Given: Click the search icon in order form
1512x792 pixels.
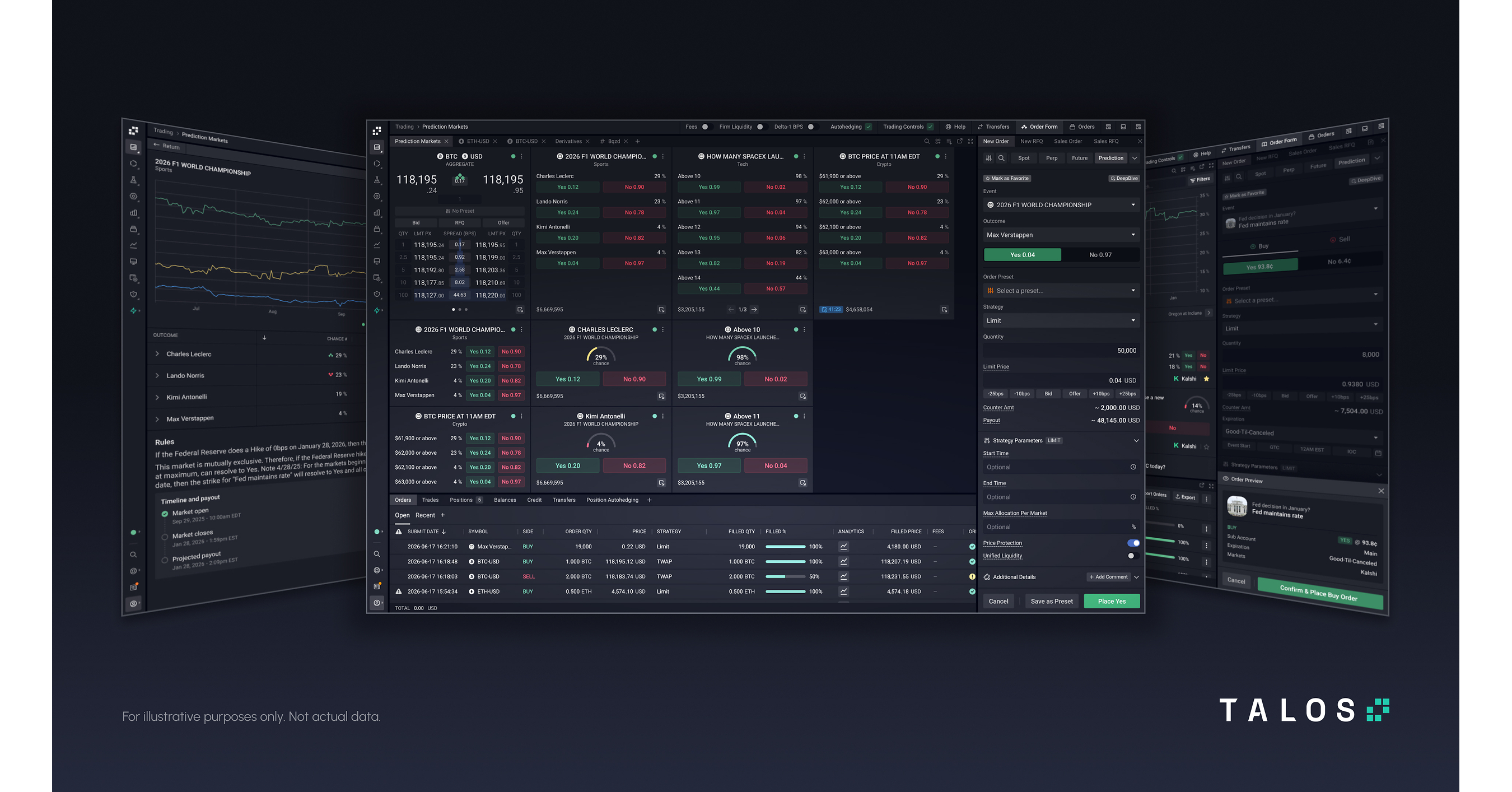Looking at the screenshot, I should point(1001,158).
